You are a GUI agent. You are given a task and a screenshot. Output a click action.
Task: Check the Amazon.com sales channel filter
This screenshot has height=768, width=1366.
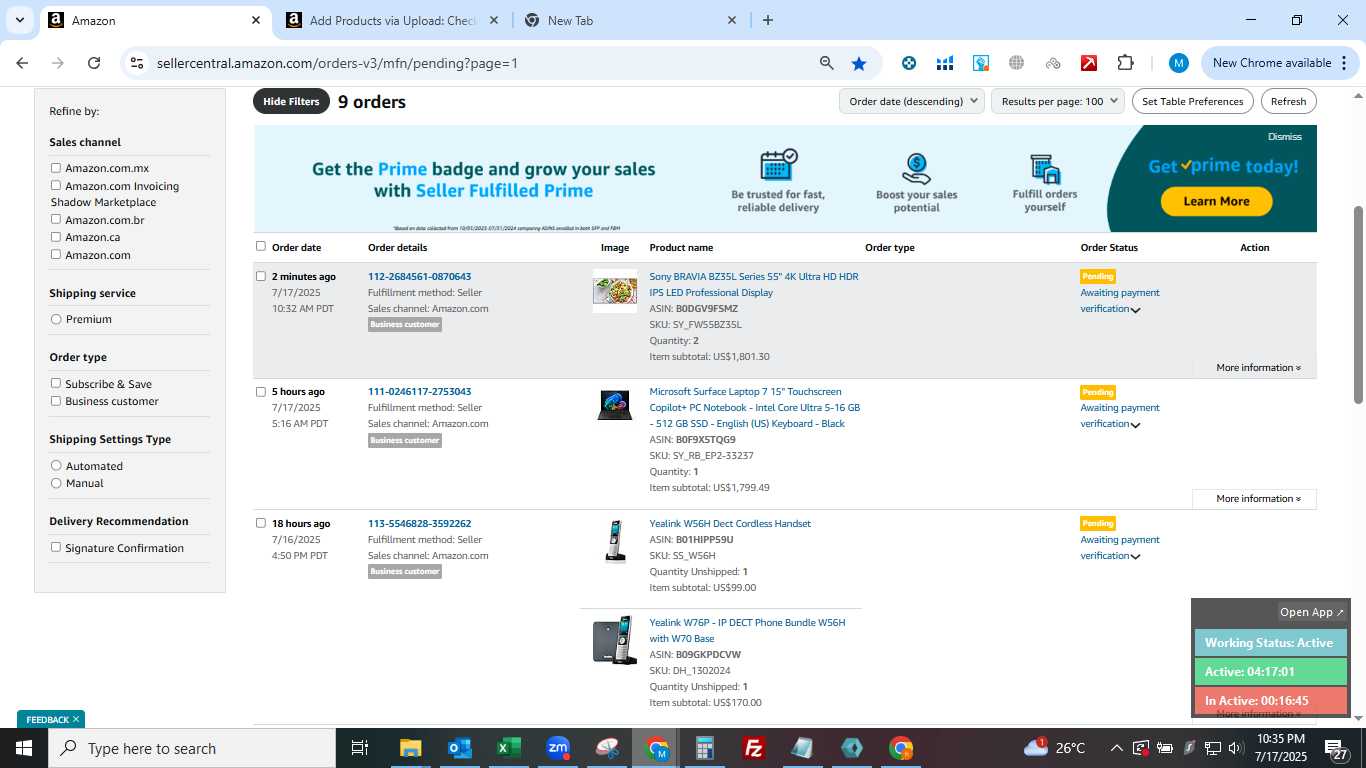[x=56, y=254]
